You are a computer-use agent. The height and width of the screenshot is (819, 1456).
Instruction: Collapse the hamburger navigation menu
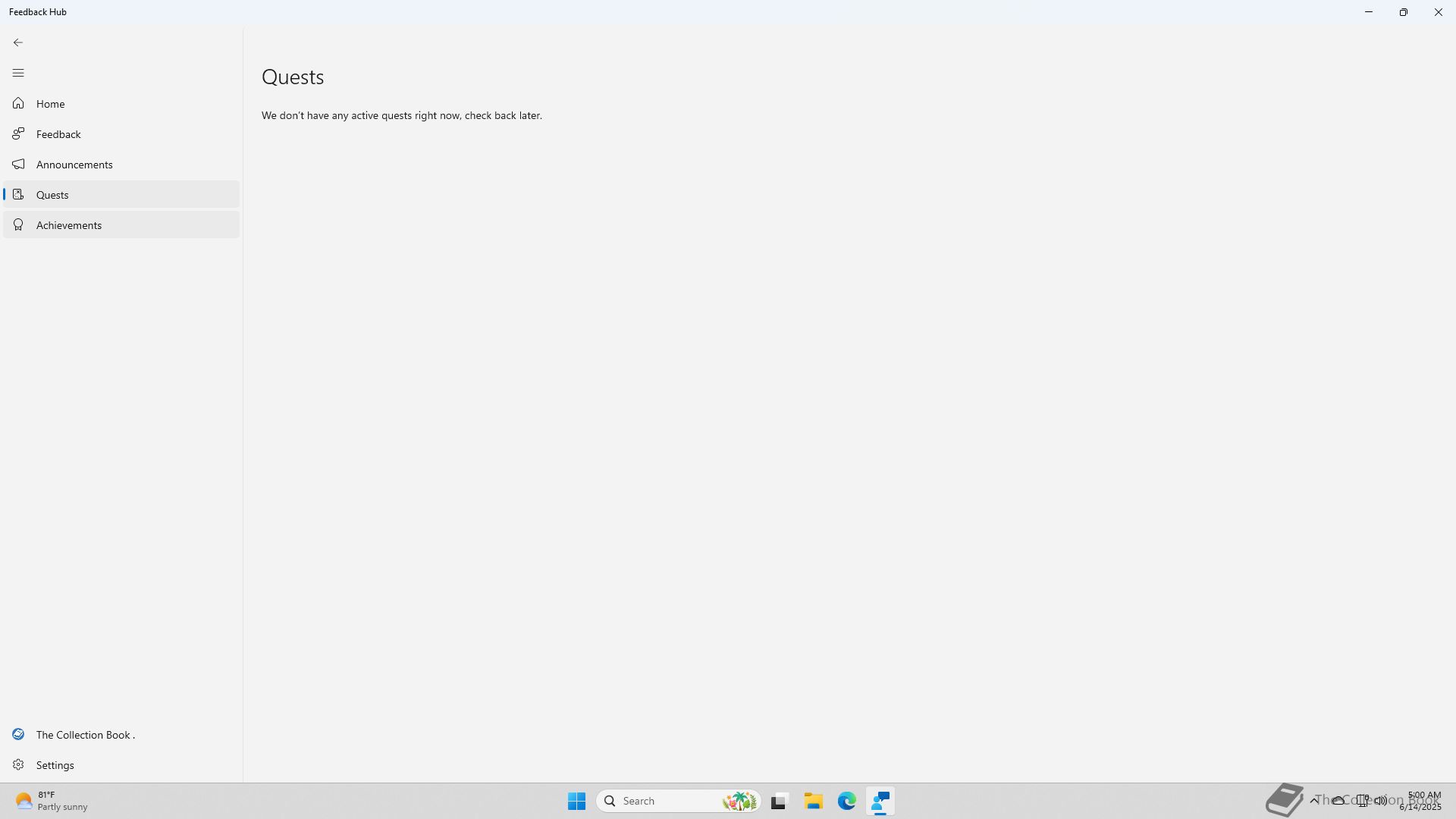point(18,73)
